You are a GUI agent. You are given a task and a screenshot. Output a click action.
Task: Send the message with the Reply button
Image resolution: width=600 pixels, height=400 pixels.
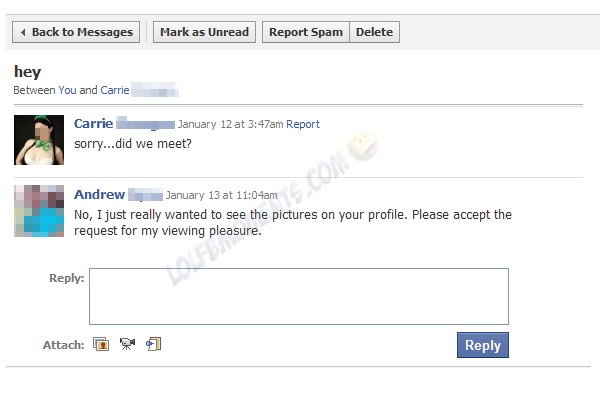click(x=482, y=345)
